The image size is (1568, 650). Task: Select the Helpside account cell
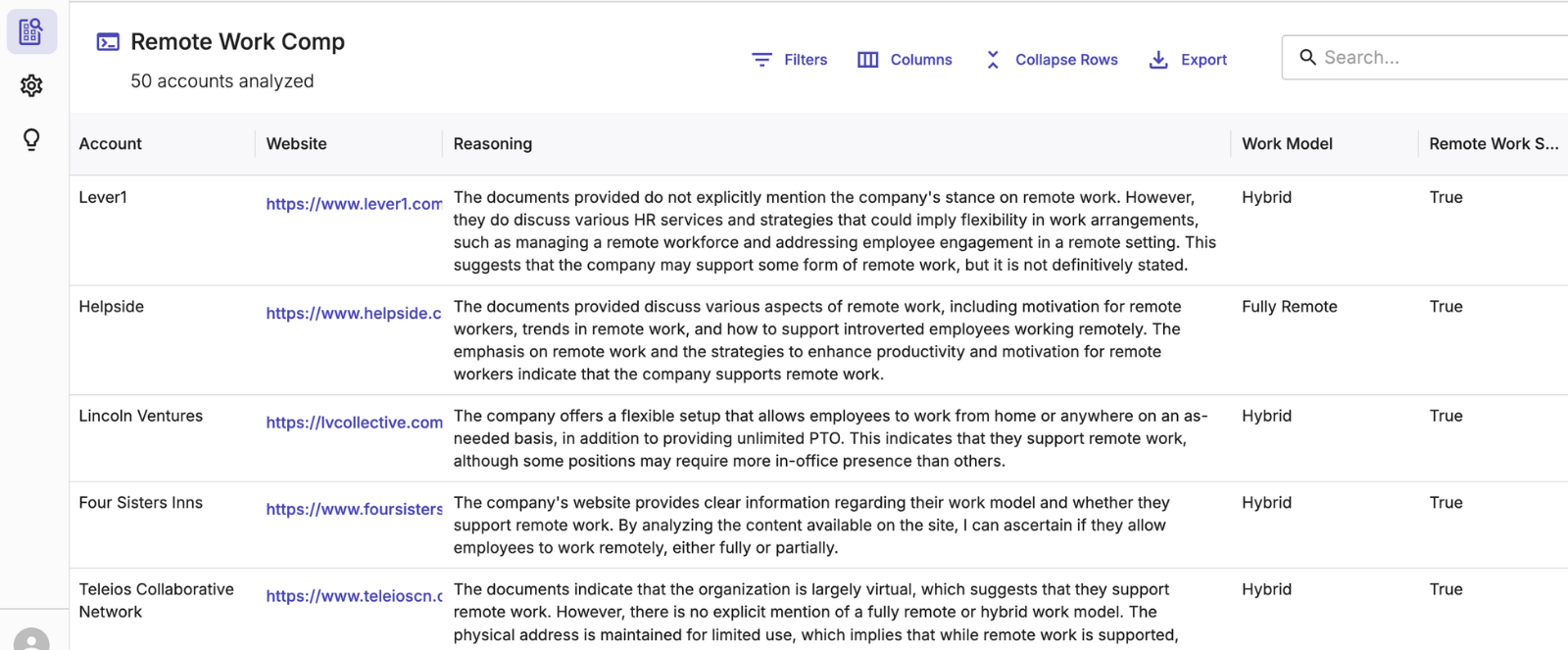(111, 307)
